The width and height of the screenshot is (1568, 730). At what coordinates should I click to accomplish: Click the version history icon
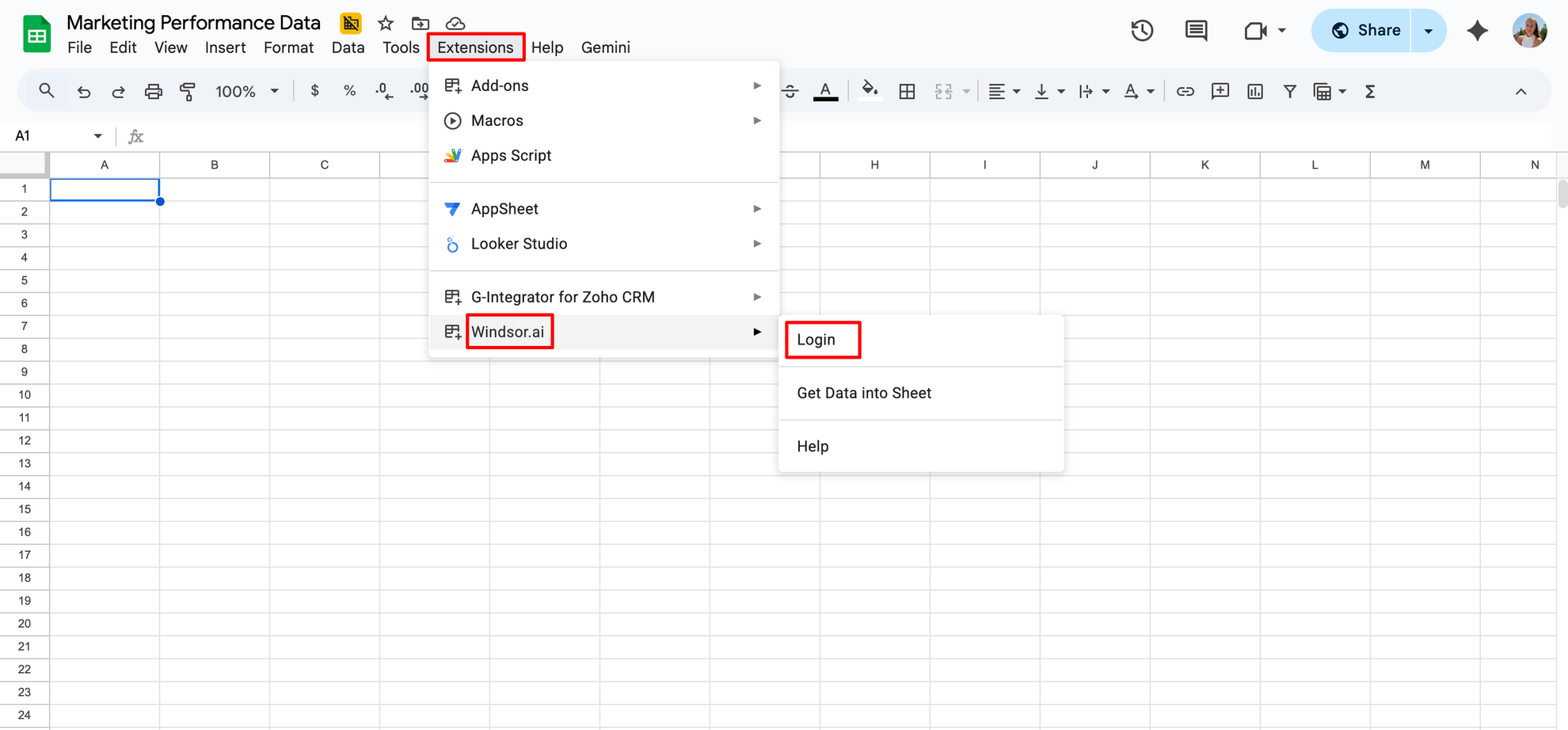click(1141, 30)
